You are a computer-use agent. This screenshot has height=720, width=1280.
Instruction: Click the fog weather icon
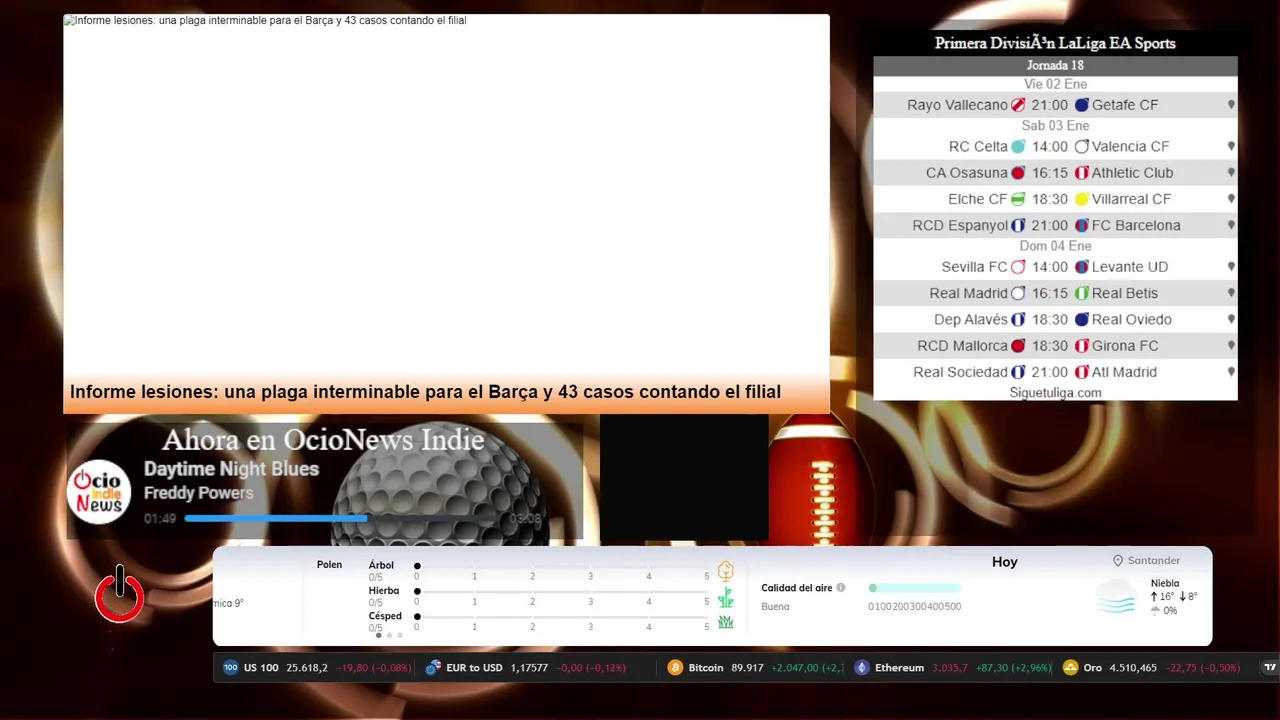tap(1116, 597)
